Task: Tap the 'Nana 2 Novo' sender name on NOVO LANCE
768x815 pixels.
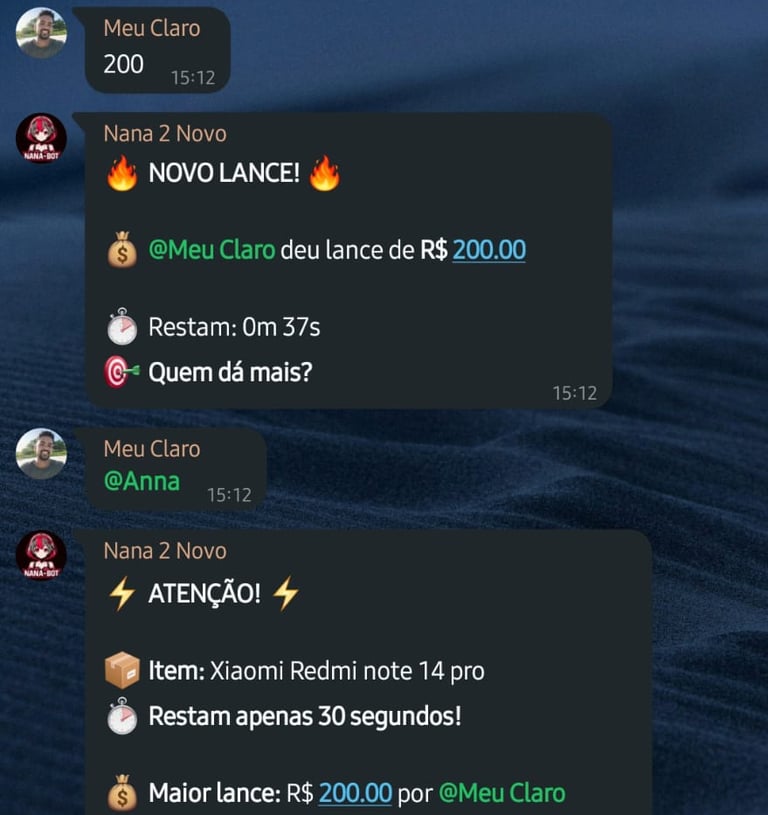Action: (165, 134)
